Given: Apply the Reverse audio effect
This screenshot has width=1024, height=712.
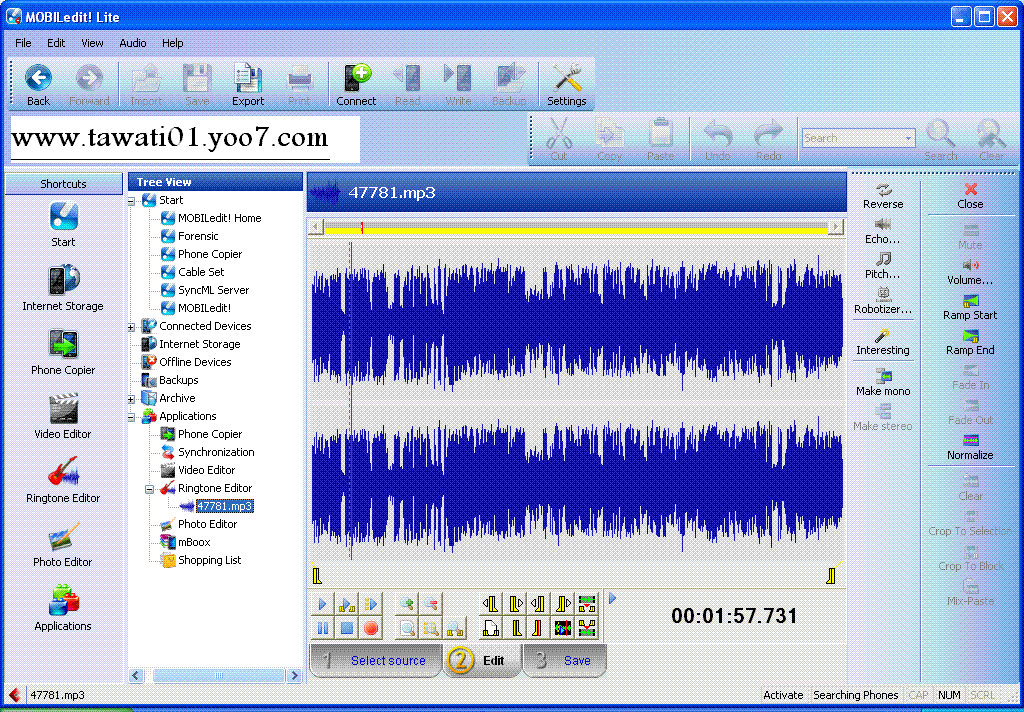Looking at the screenshot, I should point(883,197).
